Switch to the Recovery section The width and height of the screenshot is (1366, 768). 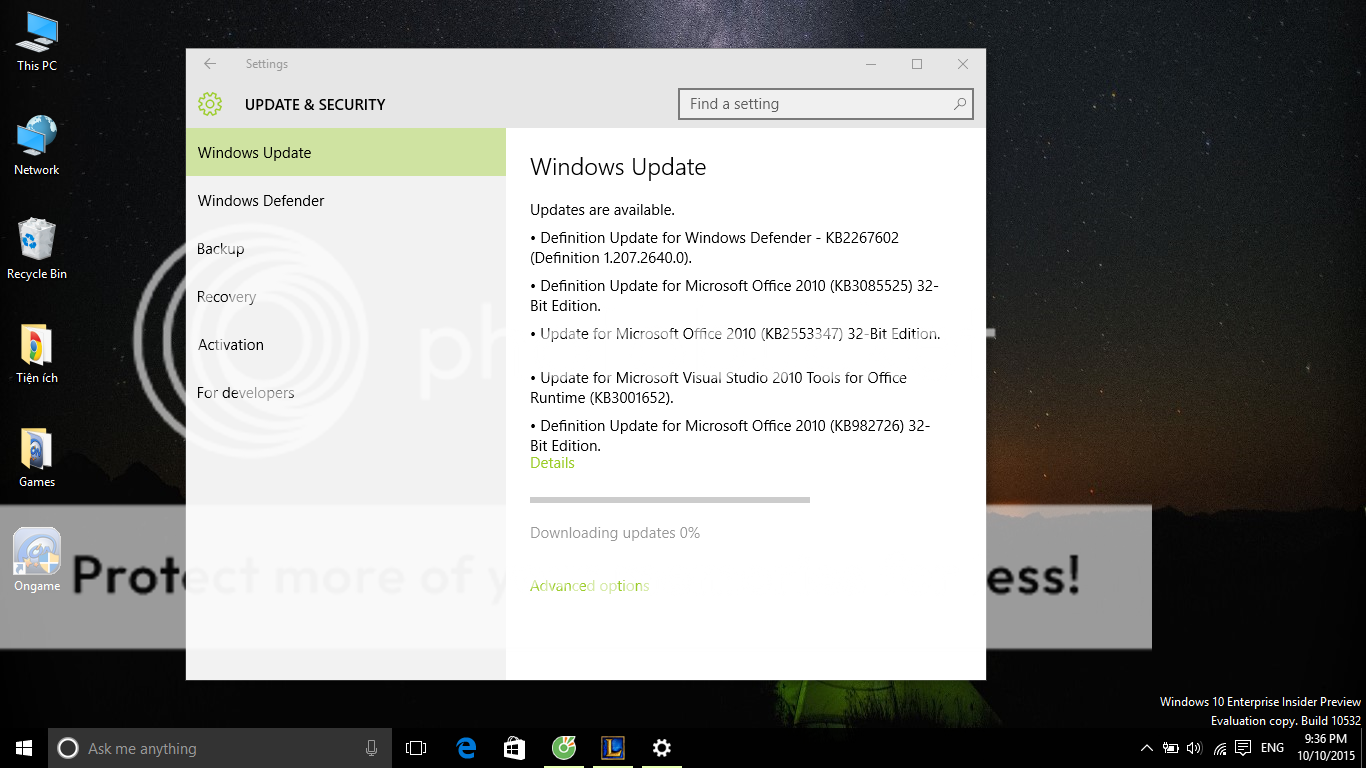click(x=226, y=297)
